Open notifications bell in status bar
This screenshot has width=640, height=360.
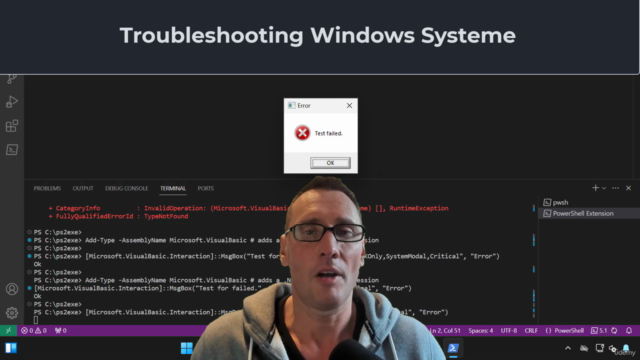(x=629, y=331)
